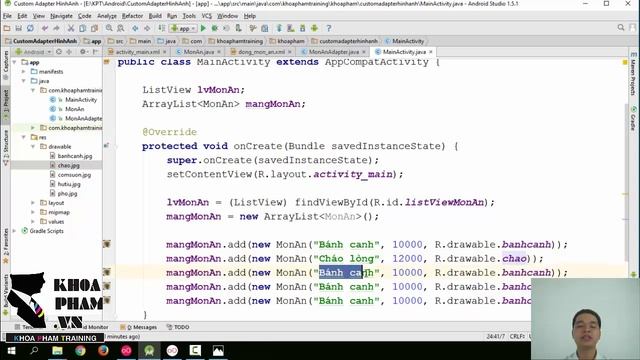Open Firefox from the taskbar

pos(103,351)
